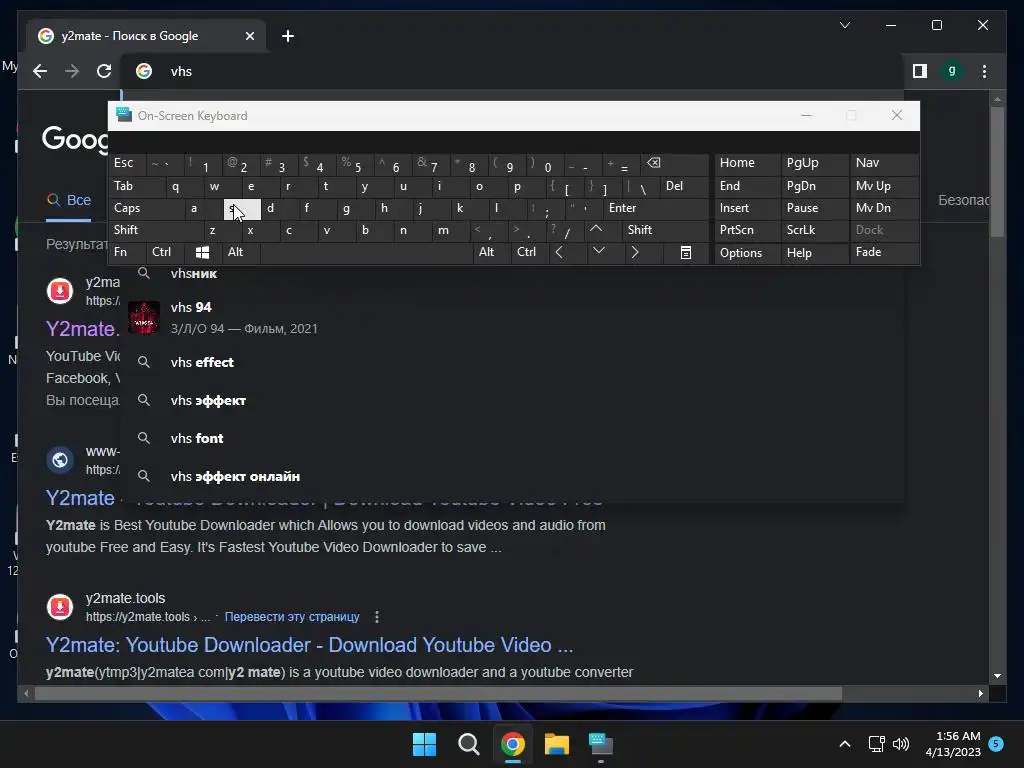Select suggestion 'vhs эффект онлайн'
Image resolution: width=1024 pixels, height=768 pixels.
coord(513,476)
